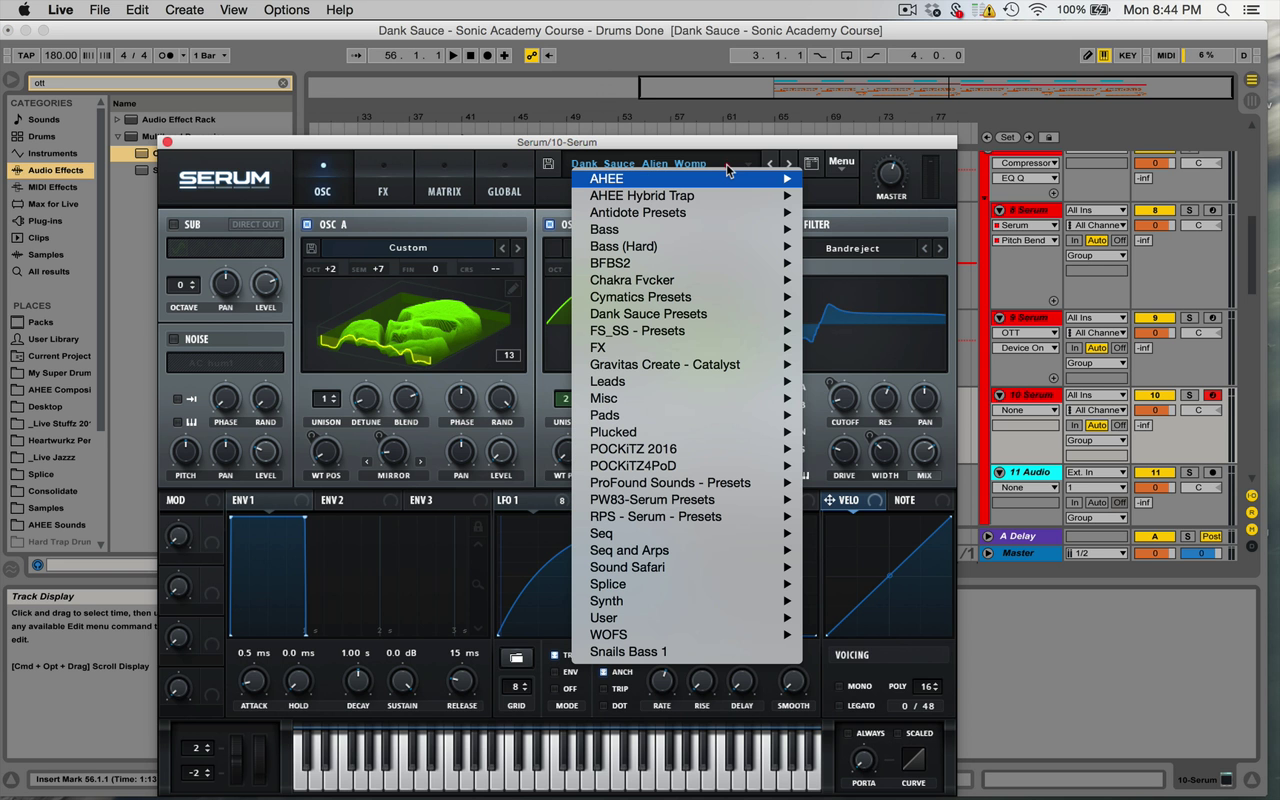Open the 11 Audio Ext. In dropdown
This screenshot has width=1280, height=800.
click(1097, 472)
